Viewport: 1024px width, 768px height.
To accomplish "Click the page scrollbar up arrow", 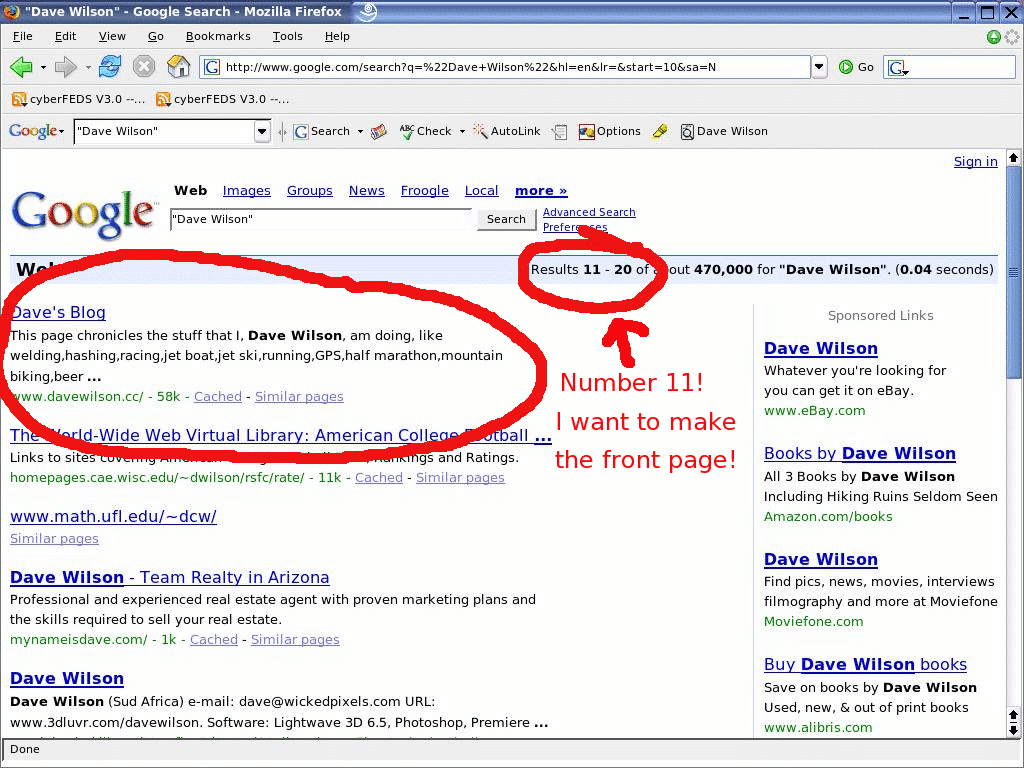I will point(1014,157).
